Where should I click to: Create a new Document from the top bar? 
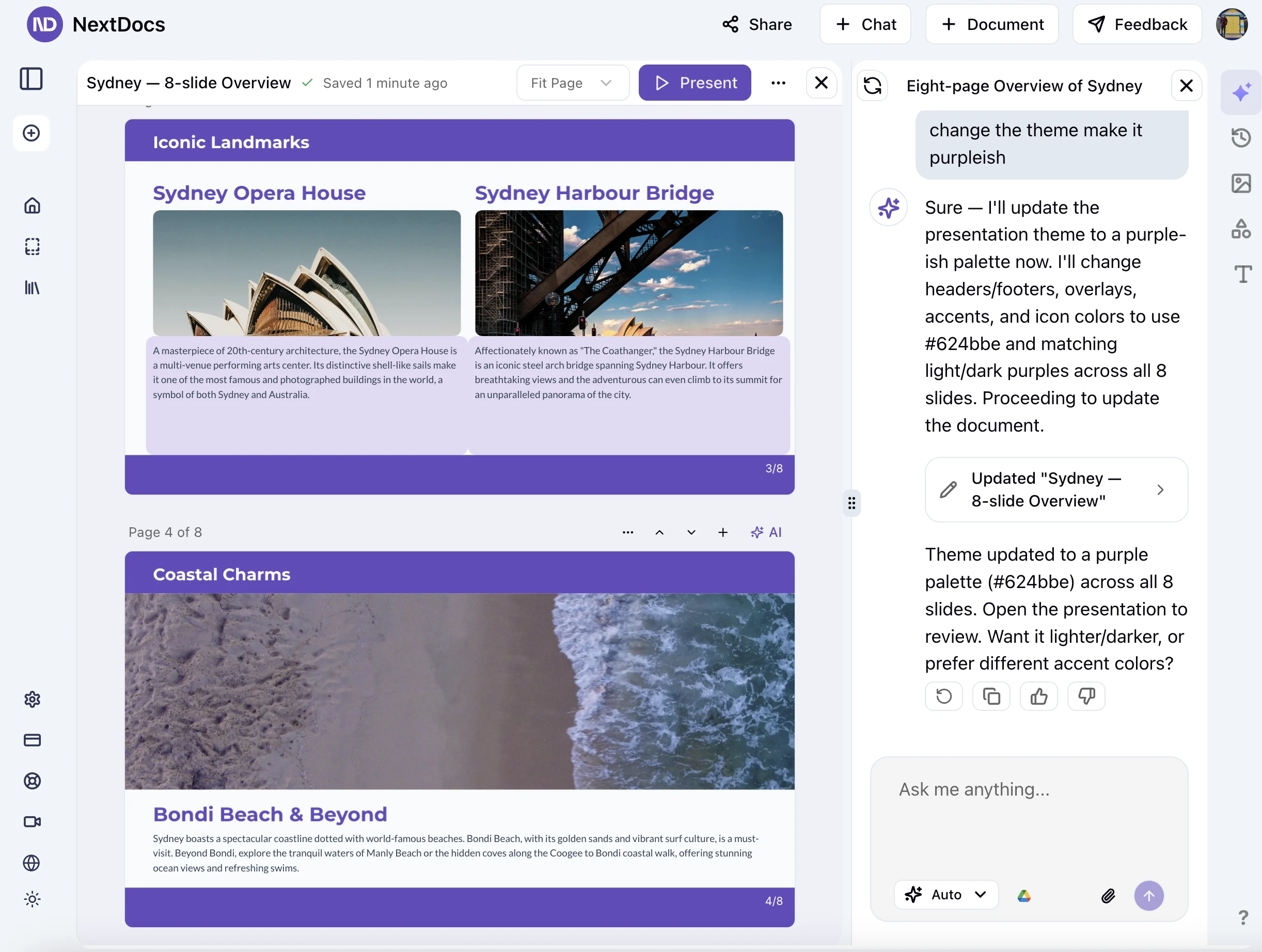[x=991, y=24]
